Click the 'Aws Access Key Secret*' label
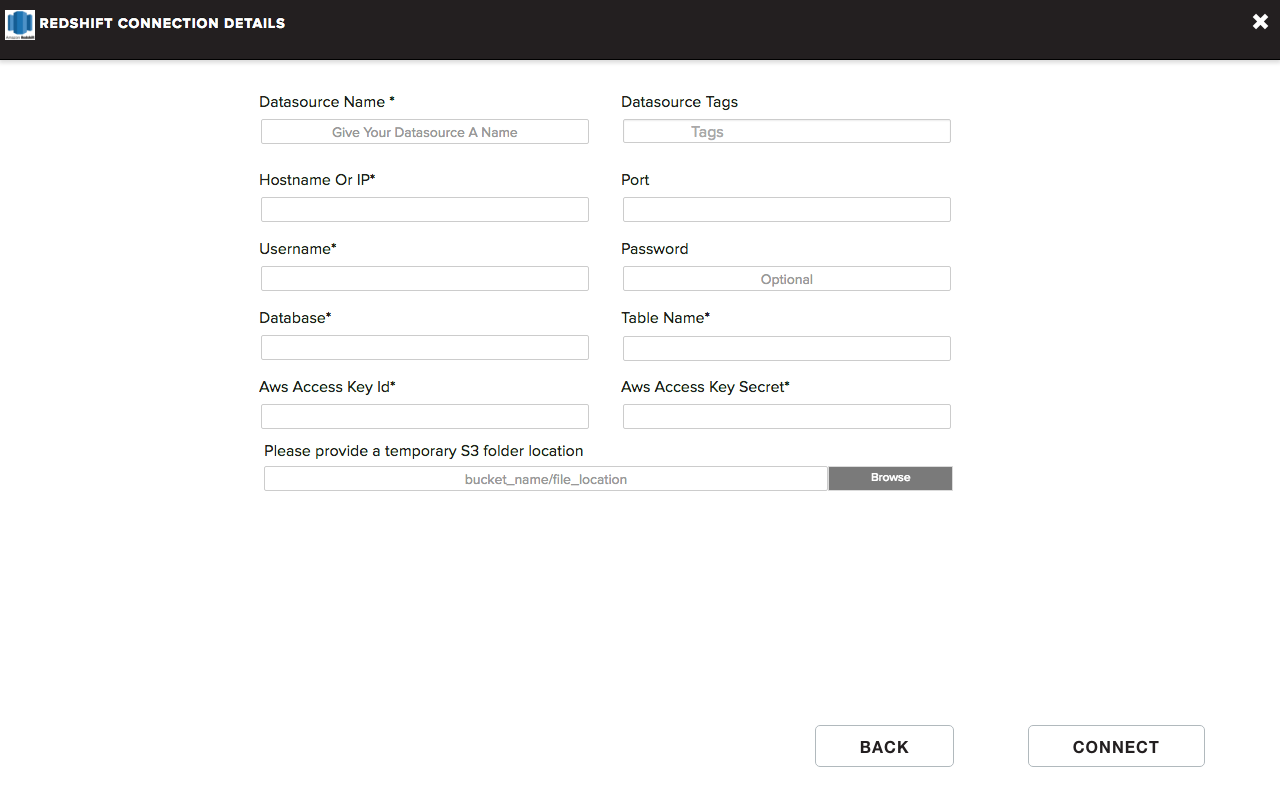Viewport: 1280px width, 800px height. (x=705, y=387)
